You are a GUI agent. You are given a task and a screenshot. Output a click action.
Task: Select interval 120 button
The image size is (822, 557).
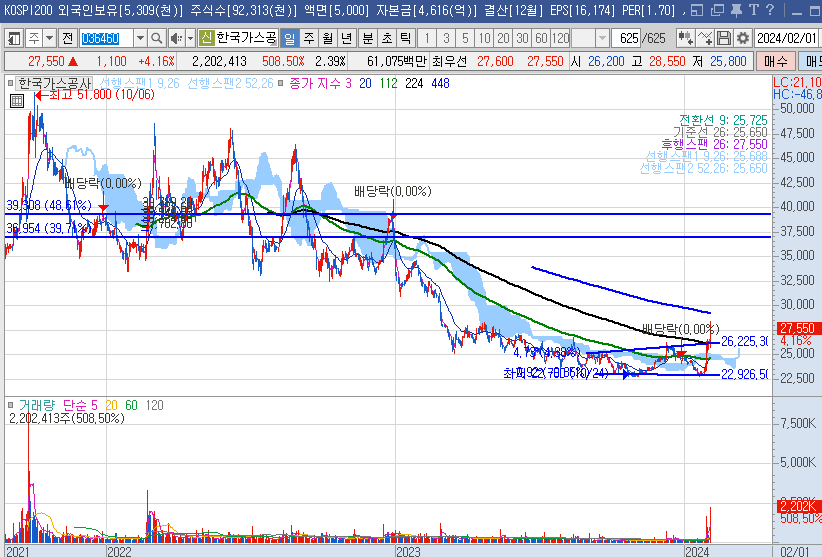[560, 38]
